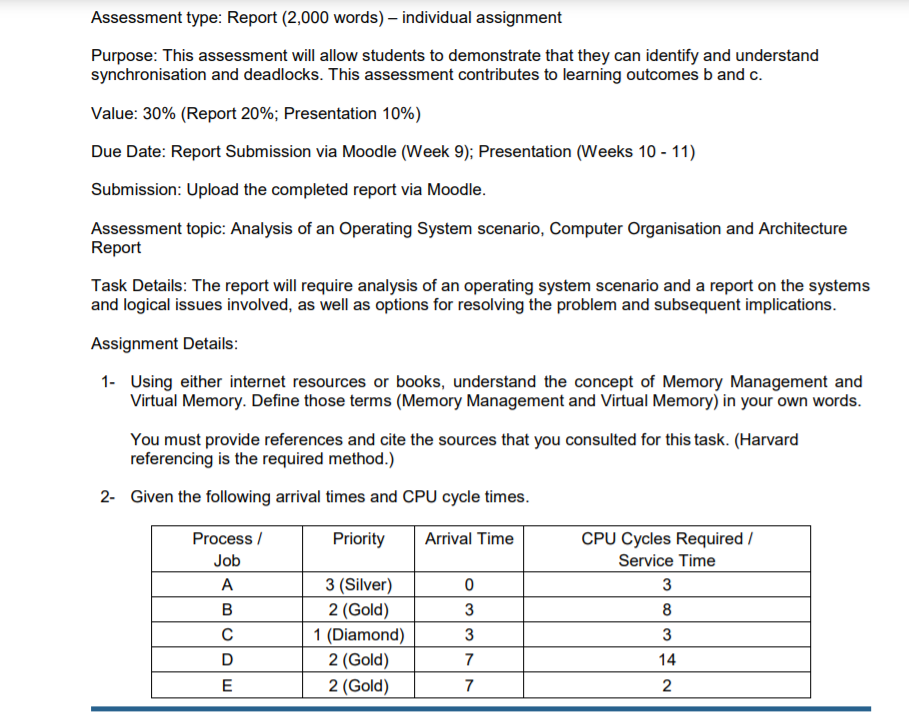Click the 'Assignment Details:' heading
Viewport: 909px width, 712px height.
click(x=164, y=344)
